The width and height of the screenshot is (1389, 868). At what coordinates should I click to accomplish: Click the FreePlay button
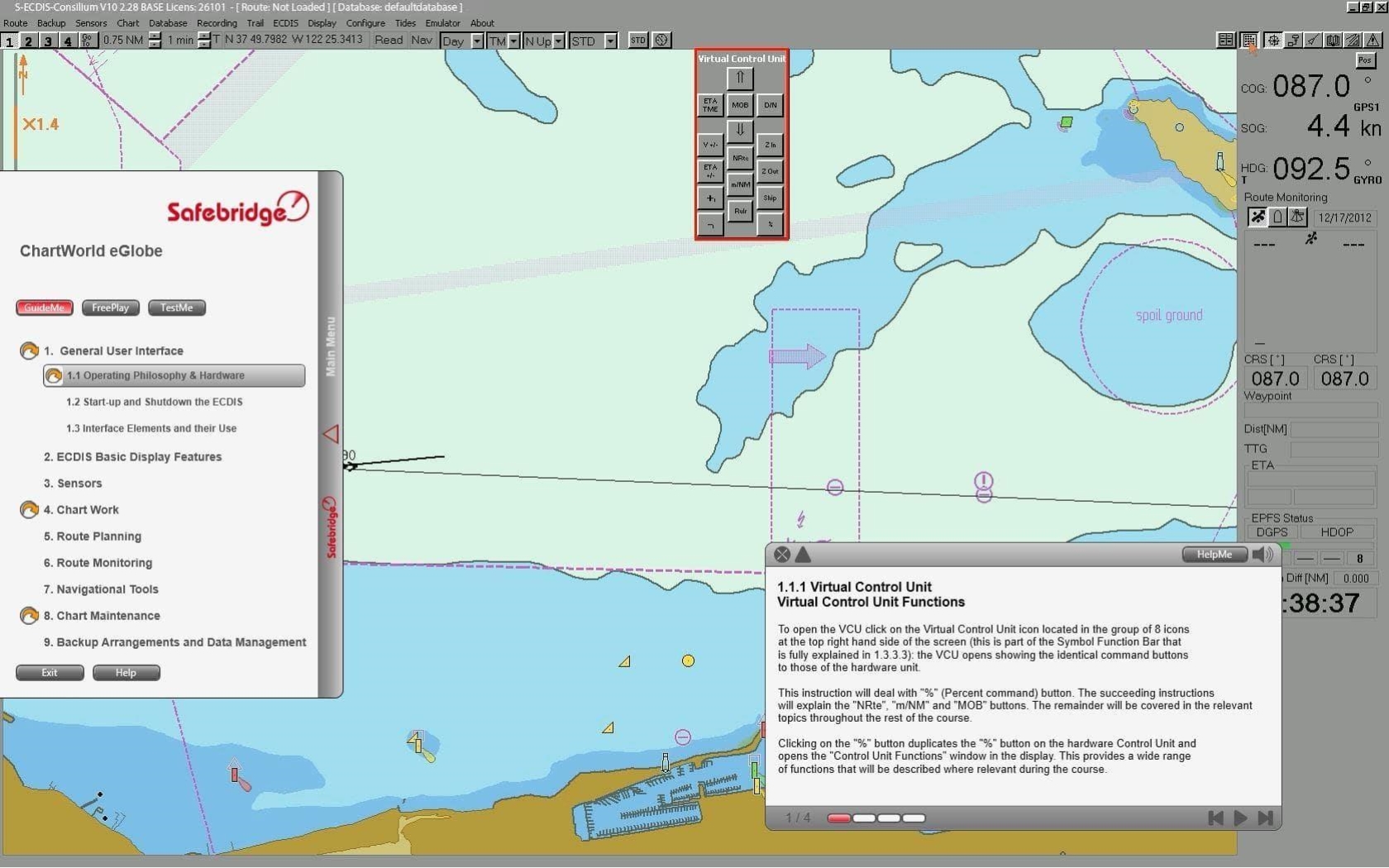pyautogui.click(x=110, y=308)
